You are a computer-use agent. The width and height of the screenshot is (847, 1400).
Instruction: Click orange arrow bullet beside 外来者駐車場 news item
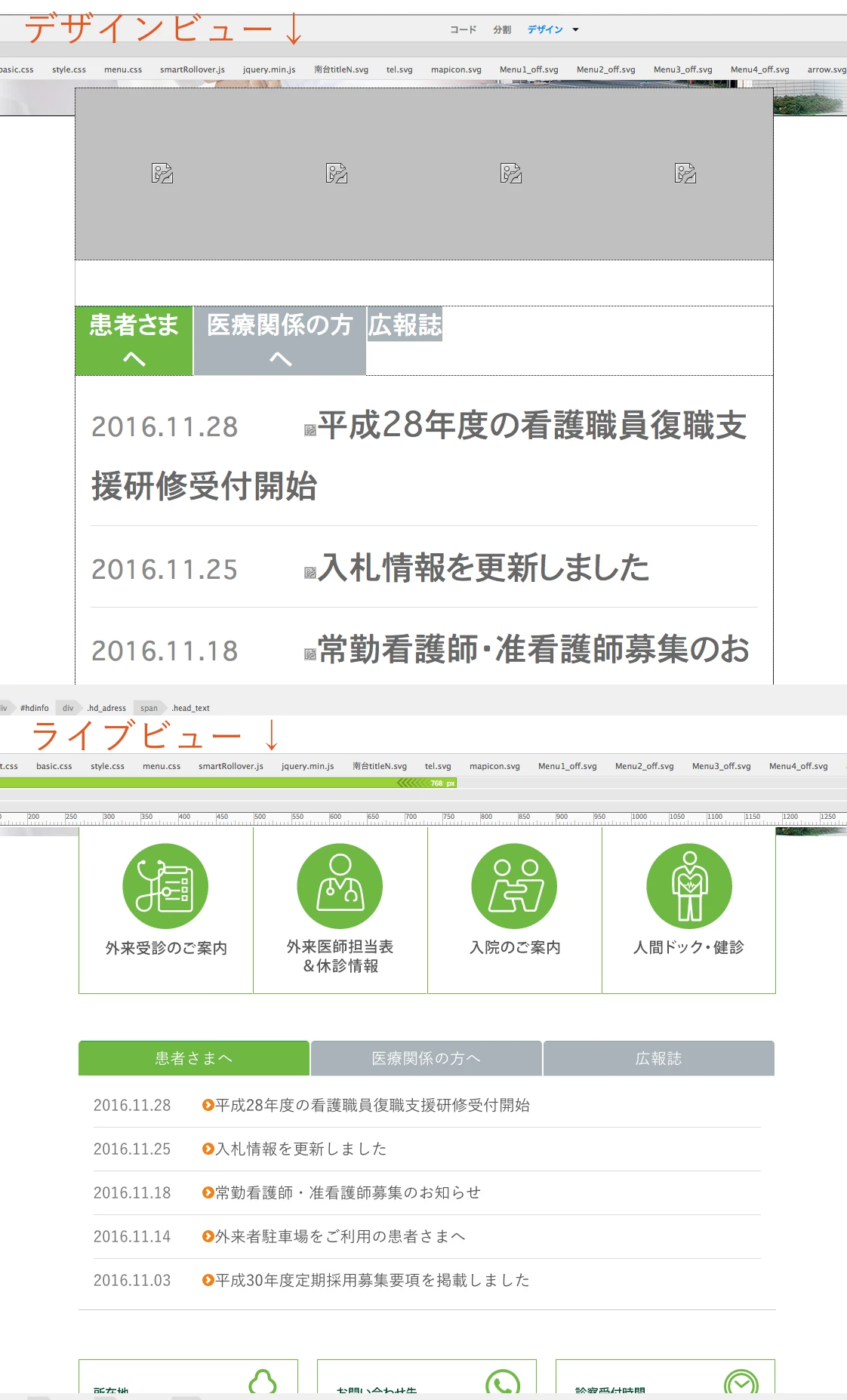pos(208,1236)
